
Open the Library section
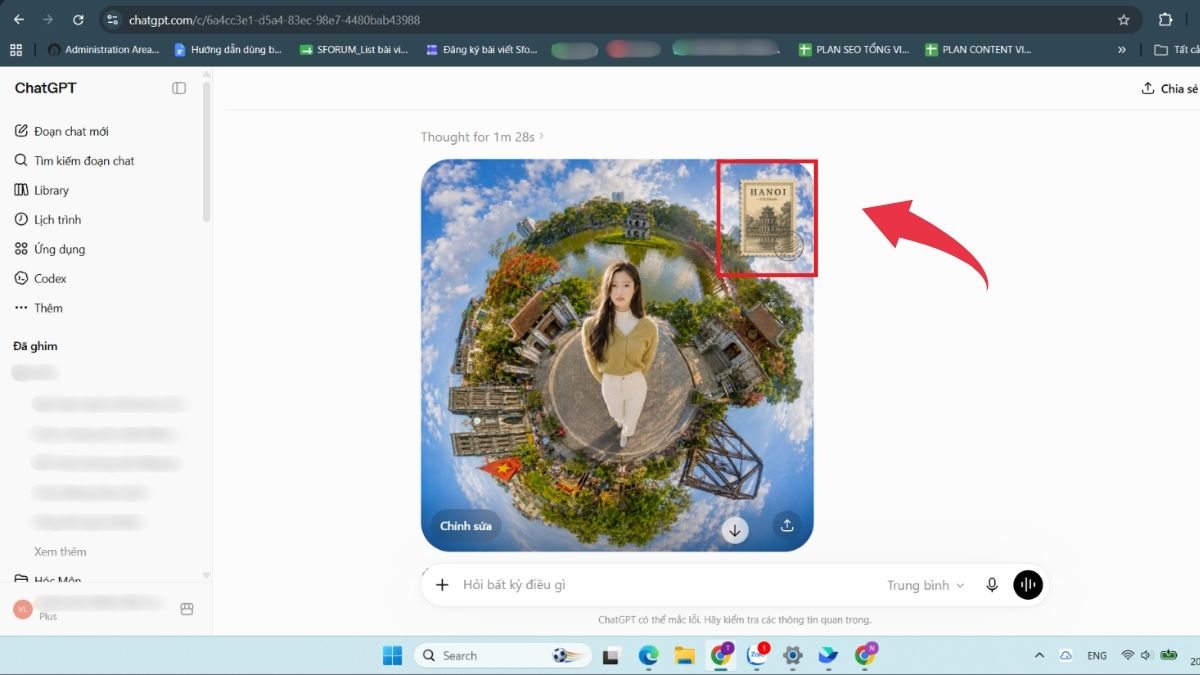point(42,190)
